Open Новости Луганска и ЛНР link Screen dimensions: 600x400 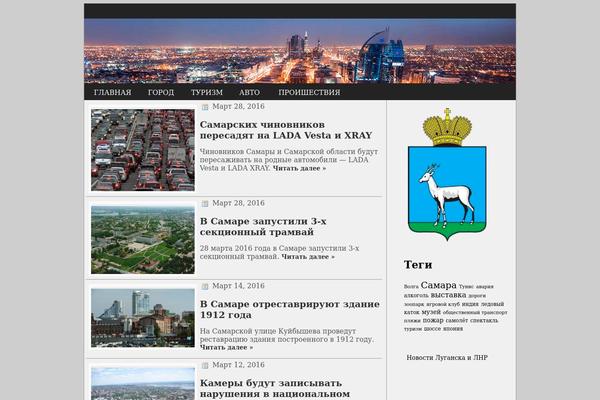[x=447, y=358]
